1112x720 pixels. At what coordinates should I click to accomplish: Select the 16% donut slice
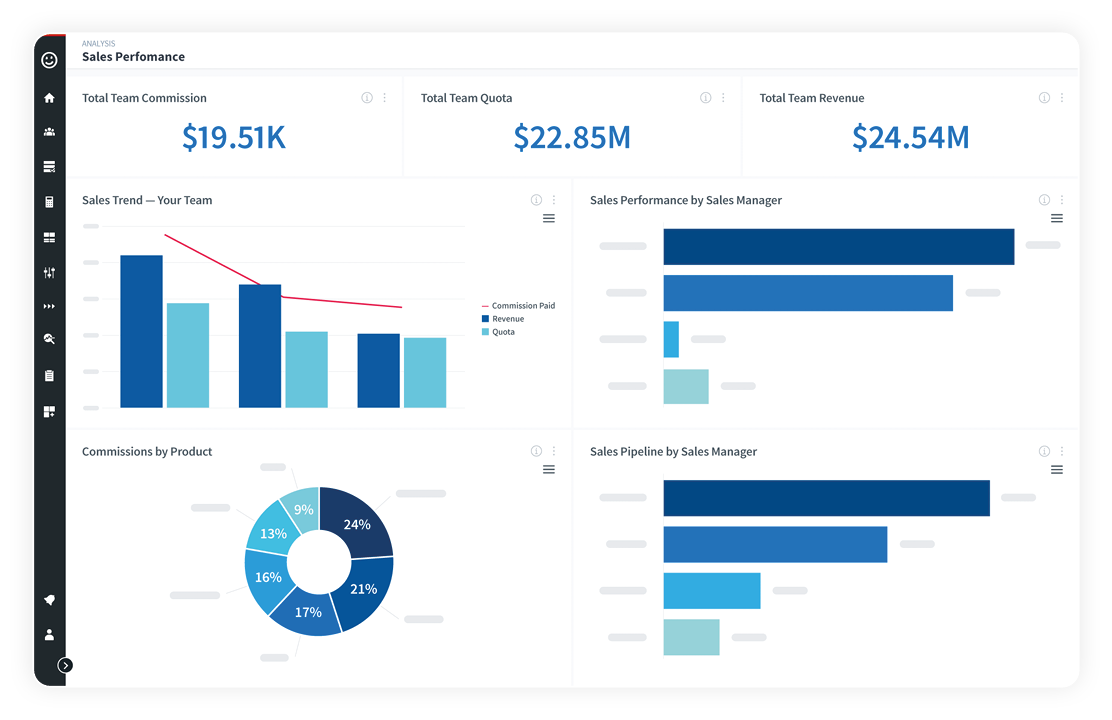[267, 578]
